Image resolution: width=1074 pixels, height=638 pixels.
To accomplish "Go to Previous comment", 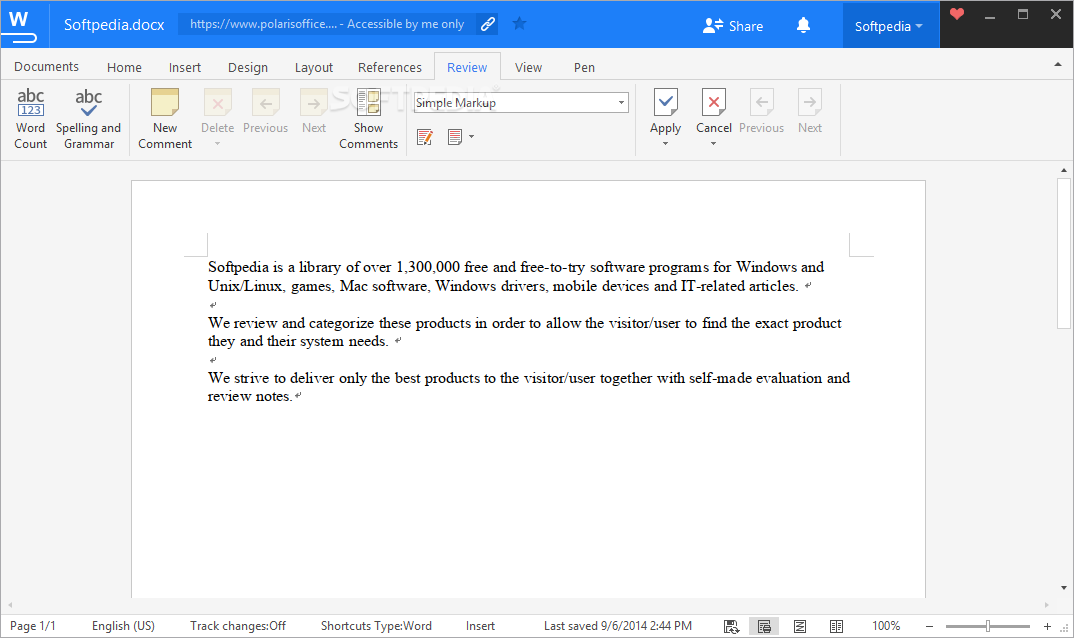I will (266, 112).
